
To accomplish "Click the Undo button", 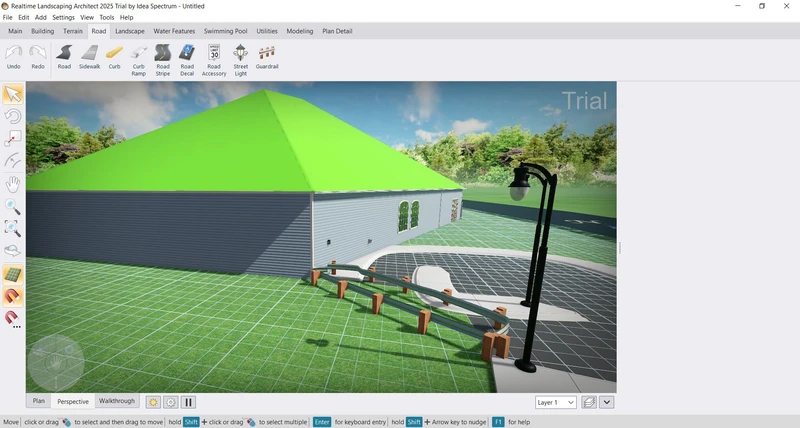I will [14, 57].
